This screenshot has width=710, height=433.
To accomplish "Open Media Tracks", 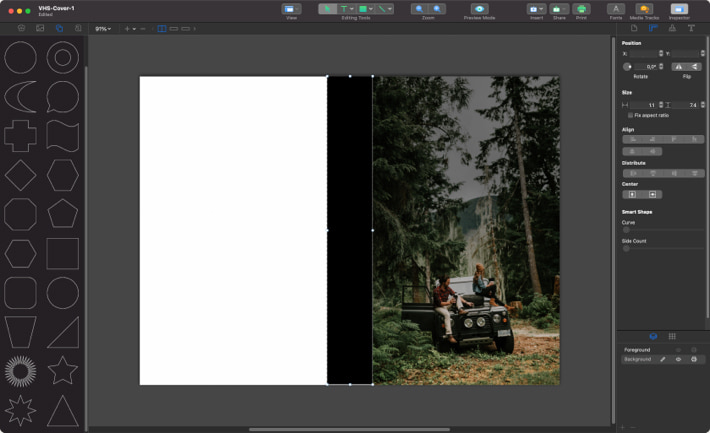I will pos(644,9).
